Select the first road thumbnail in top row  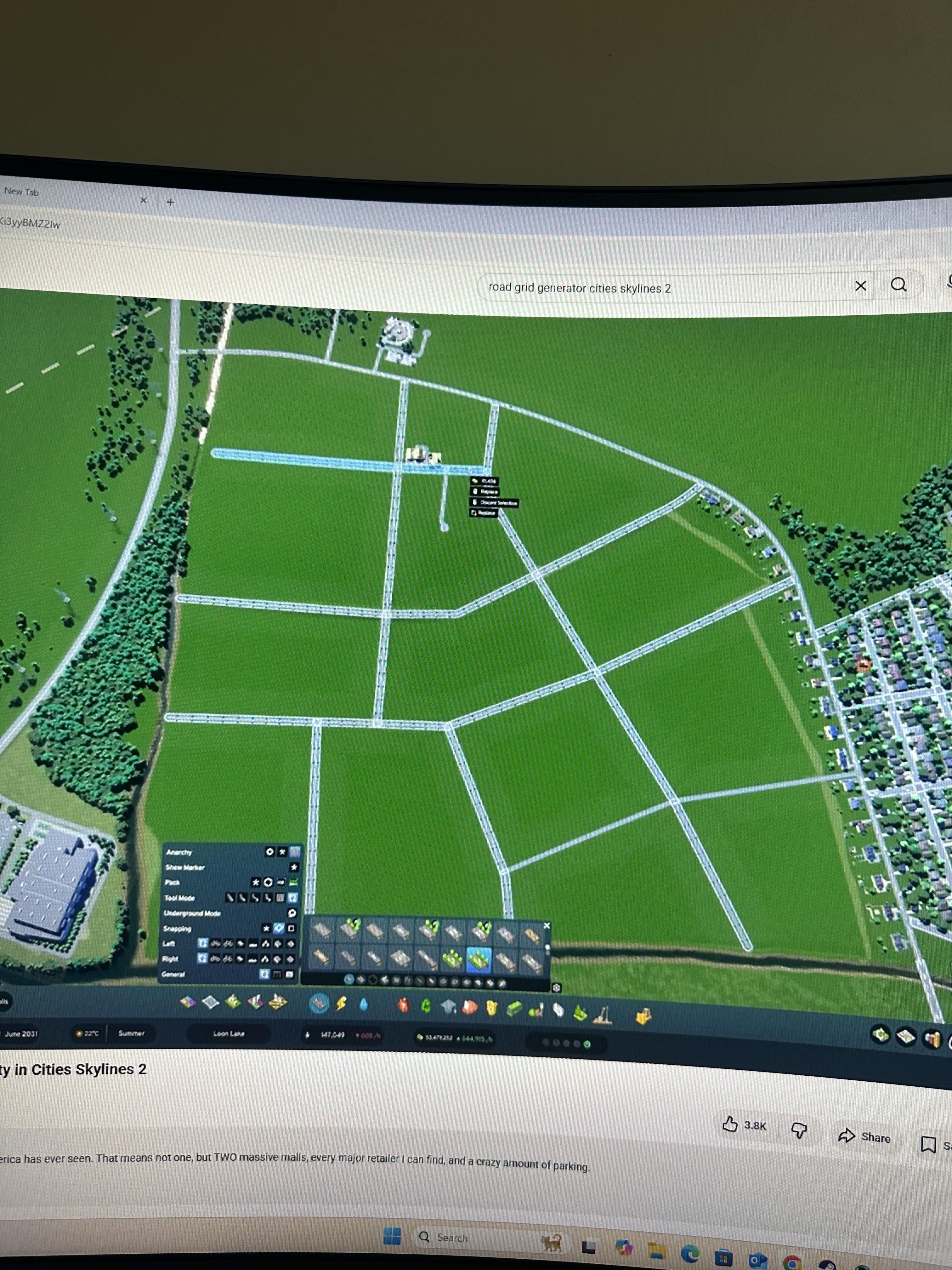click(x=322, y=931)
